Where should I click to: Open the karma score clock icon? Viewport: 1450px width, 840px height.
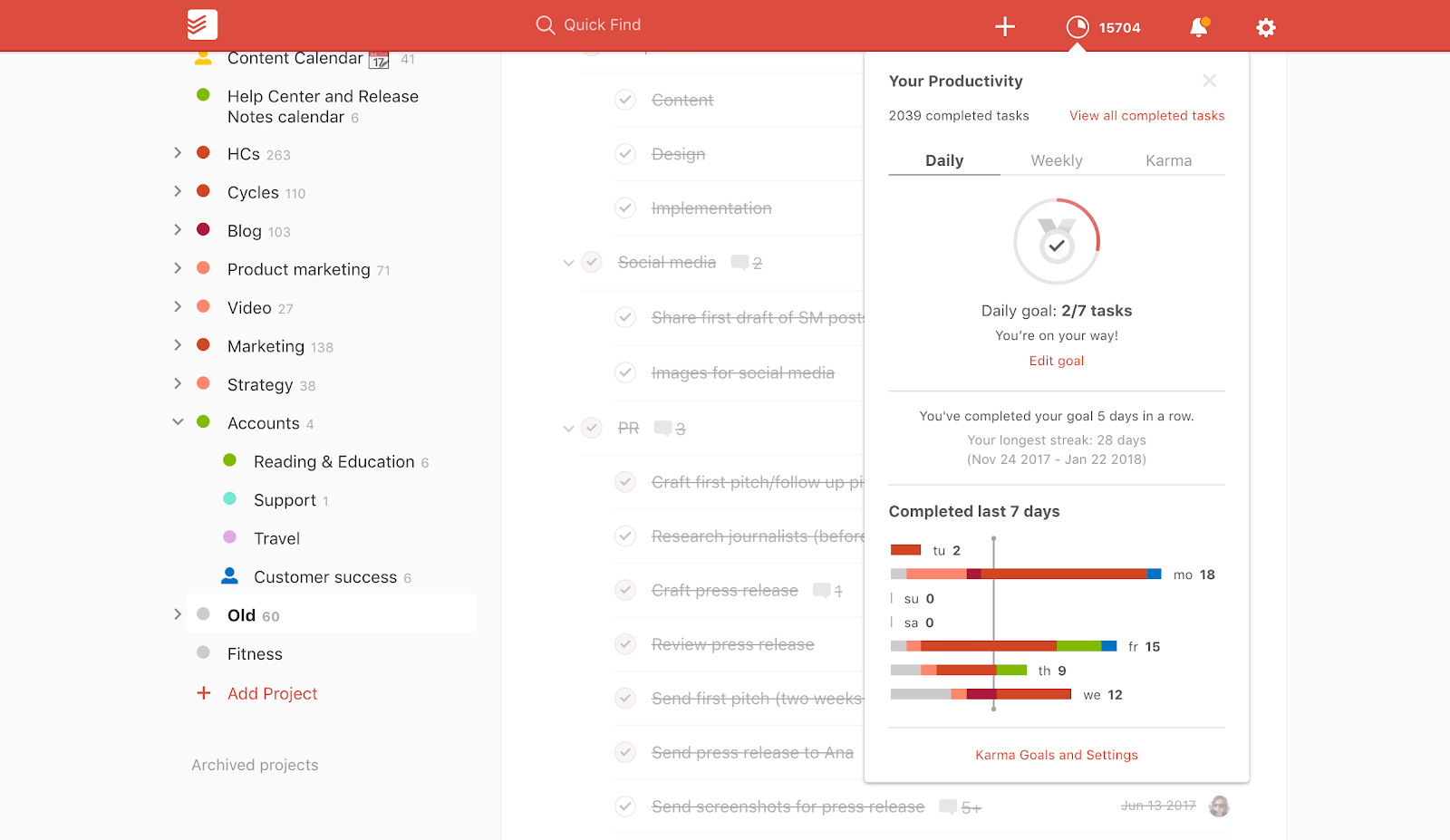click(1077, 25)
